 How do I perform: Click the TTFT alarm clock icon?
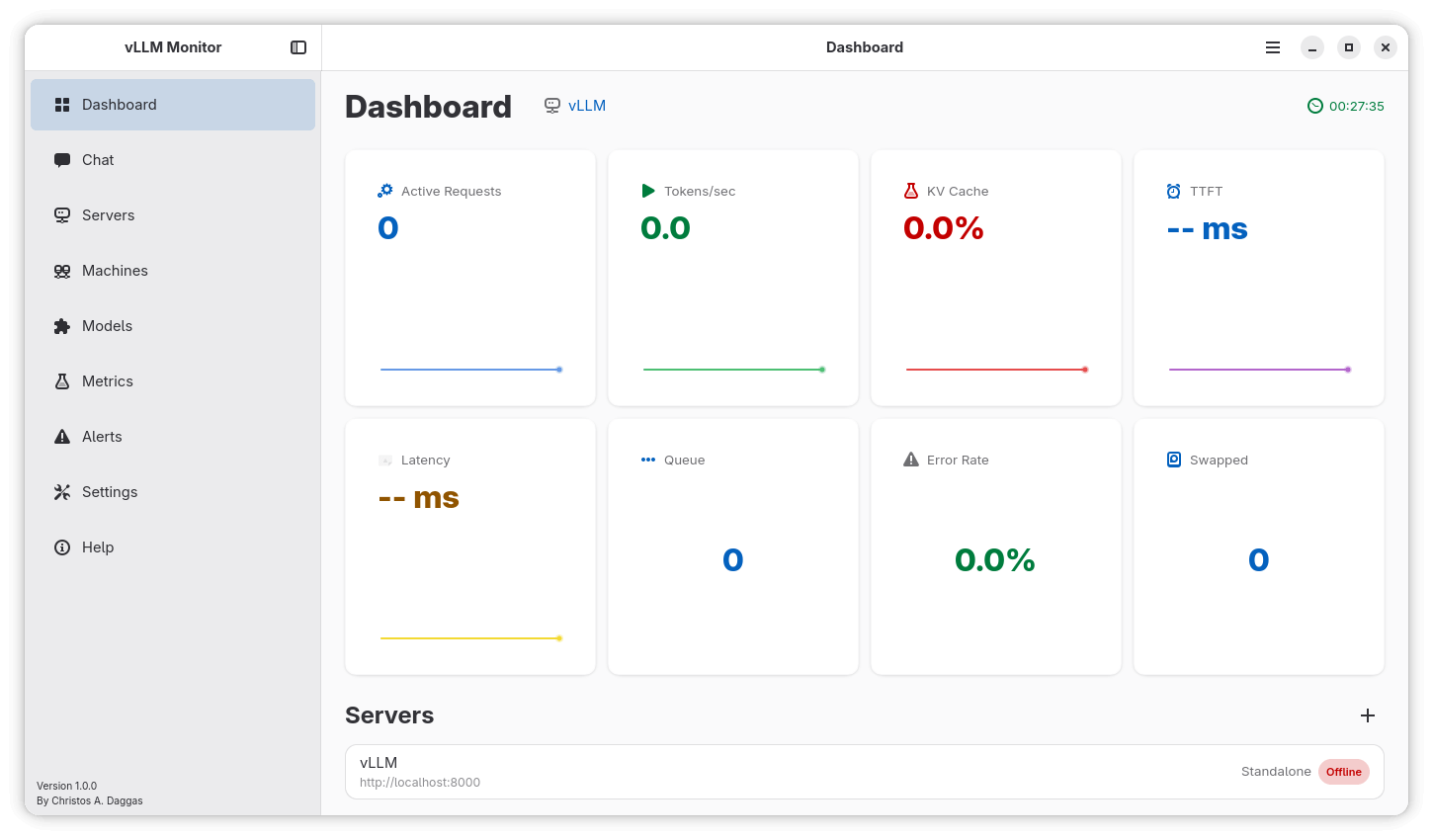click(1174, 191)
